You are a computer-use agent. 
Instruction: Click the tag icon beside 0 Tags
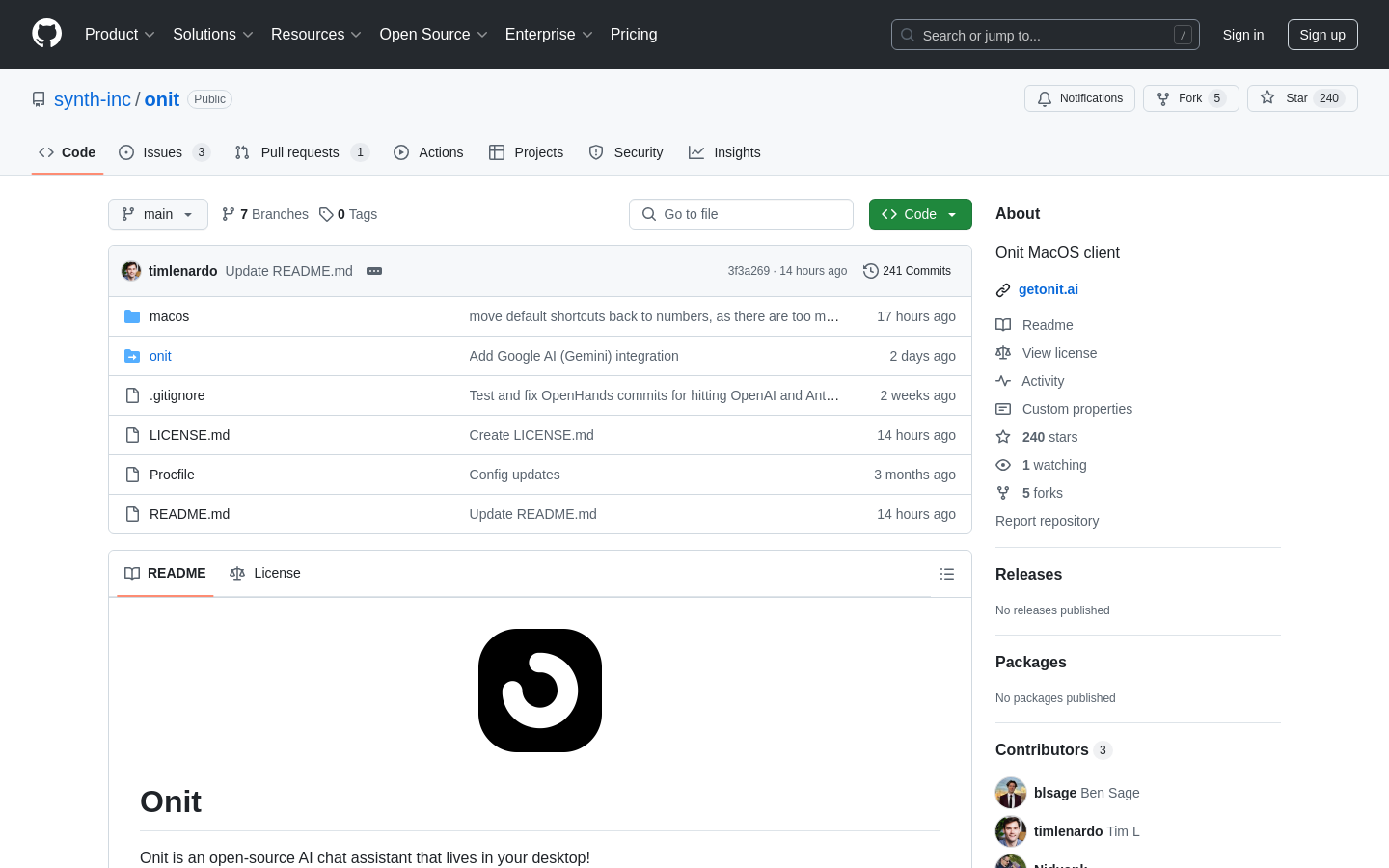(x=326, y=214)
